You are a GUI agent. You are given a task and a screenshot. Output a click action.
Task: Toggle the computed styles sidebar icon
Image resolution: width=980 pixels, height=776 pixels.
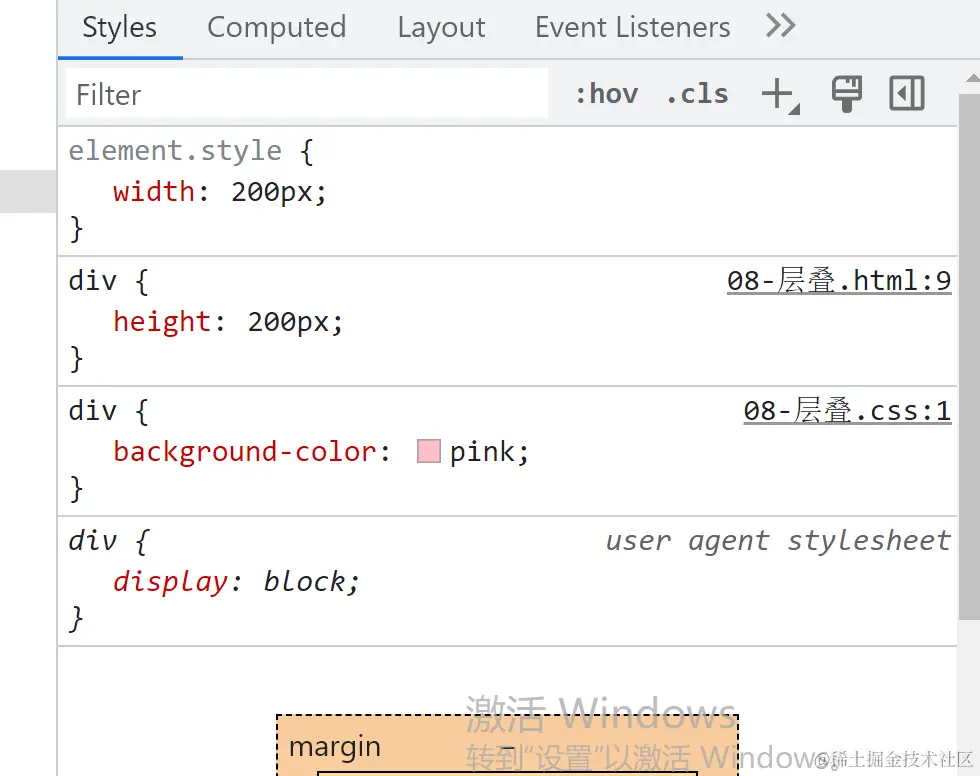coord(907,94)
